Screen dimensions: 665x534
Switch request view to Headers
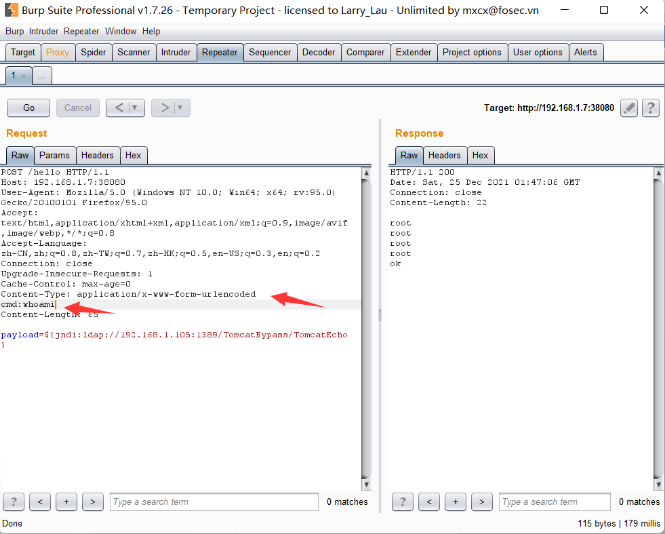(97, 155)
